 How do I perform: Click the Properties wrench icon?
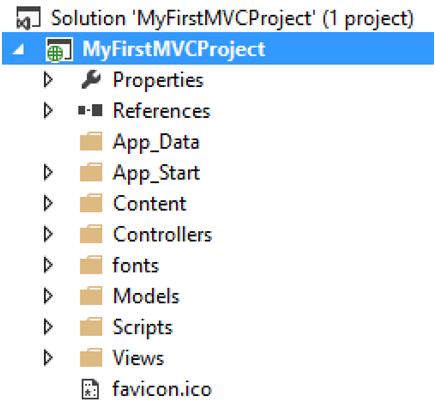(x=91, y=79)
